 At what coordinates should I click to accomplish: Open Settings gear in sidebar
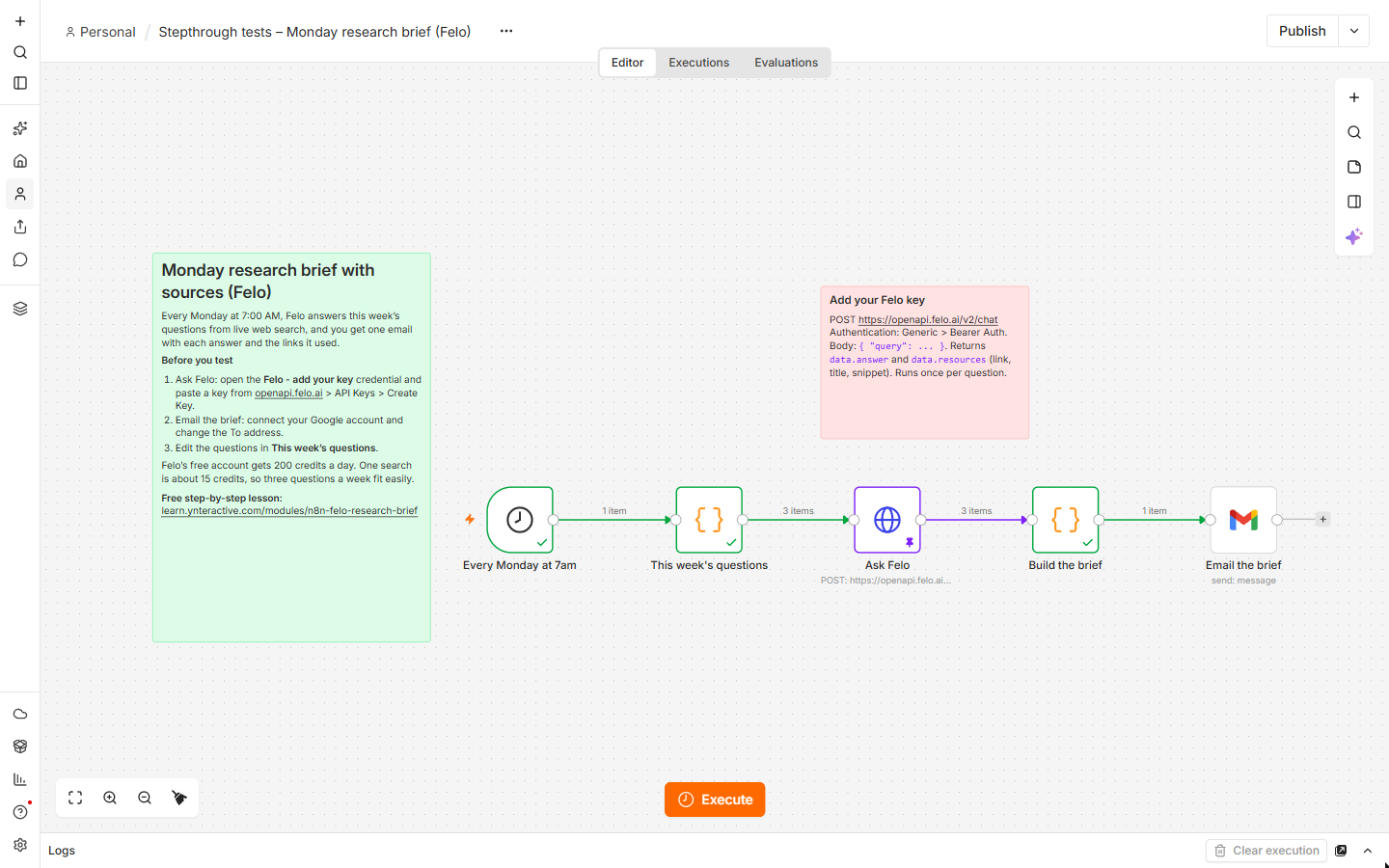coord(20,845)
